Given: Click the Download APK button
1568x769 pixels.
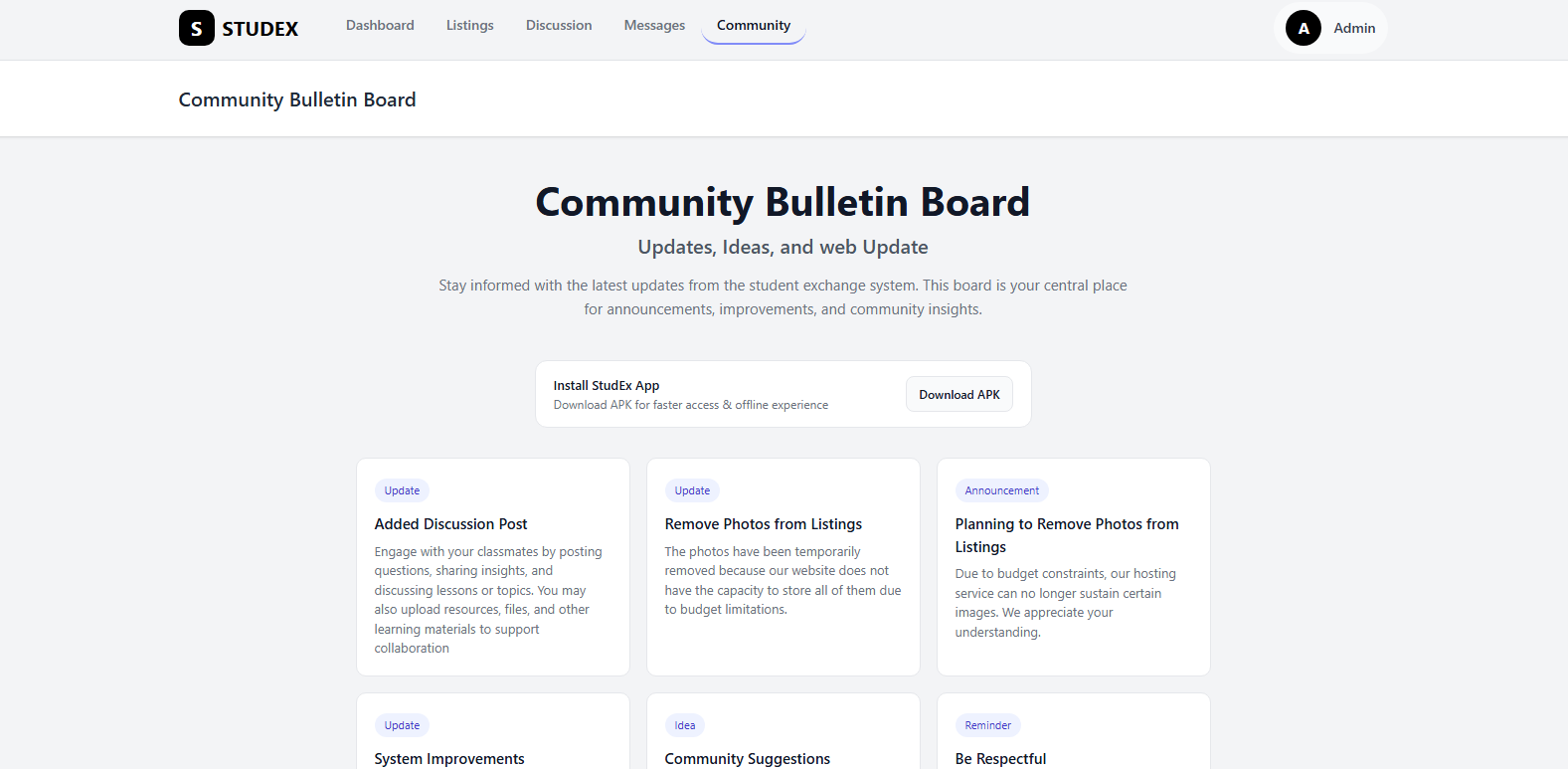Looking at the screenshot, I should coord(959,394).
